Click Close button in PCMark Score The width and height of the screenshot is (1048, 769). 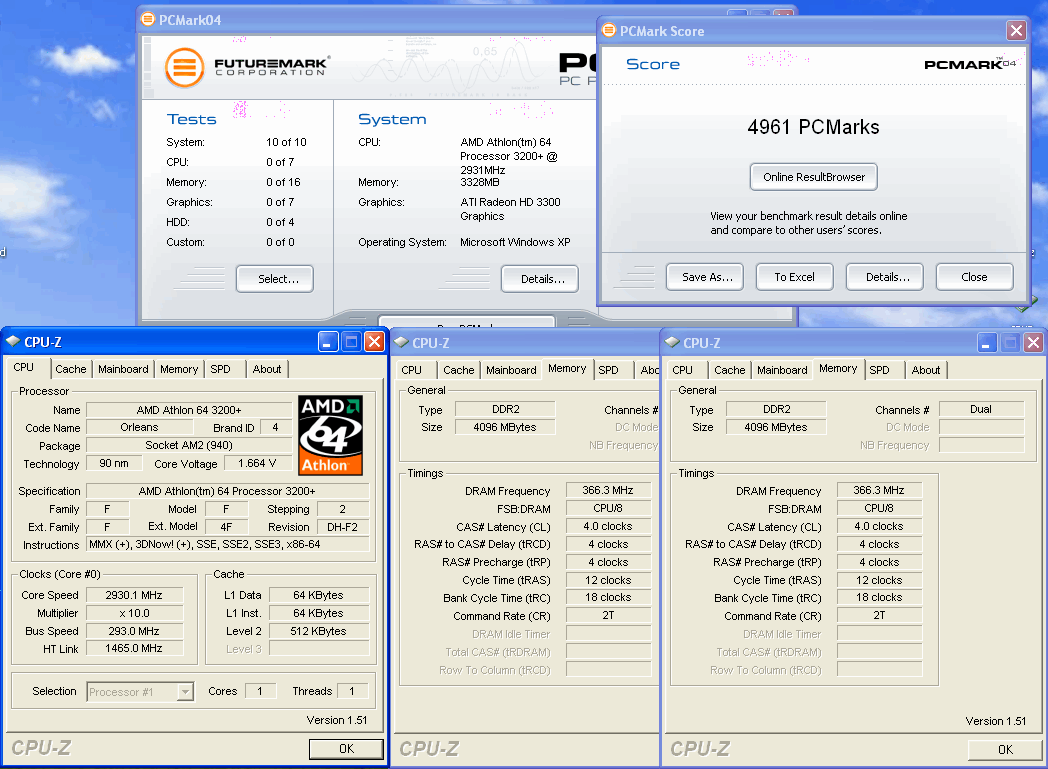click(x=974, y=277)
